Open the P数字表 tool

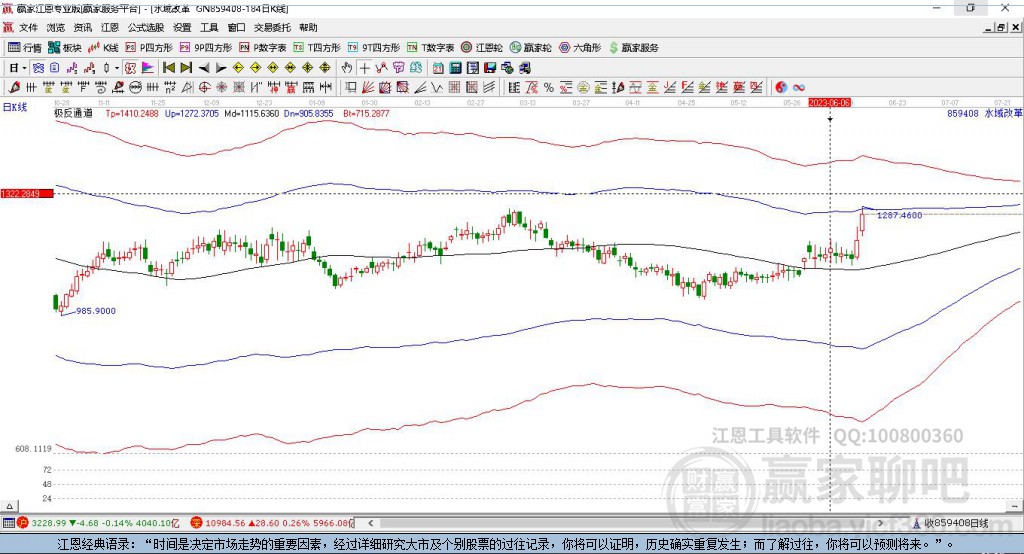263,48
